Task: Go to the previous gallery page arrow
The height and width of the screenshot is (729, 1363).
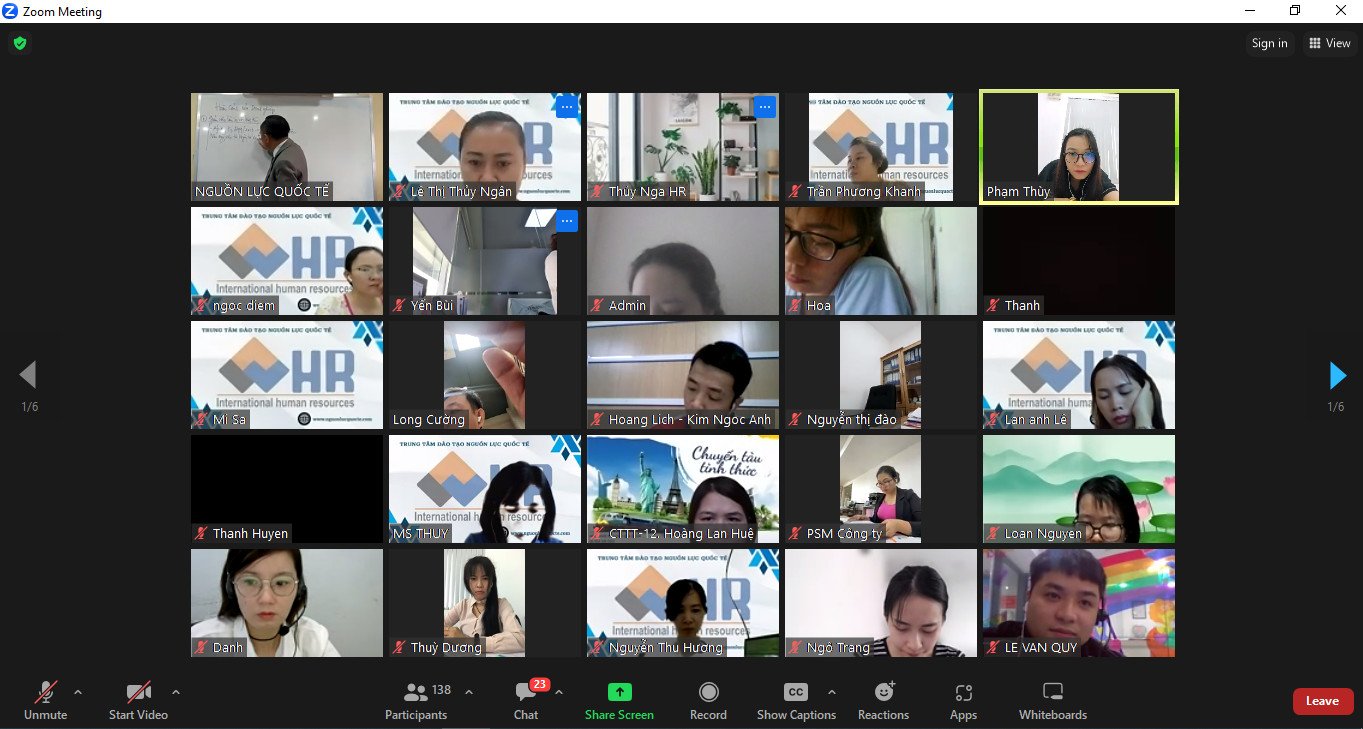Action: [28, 375]
